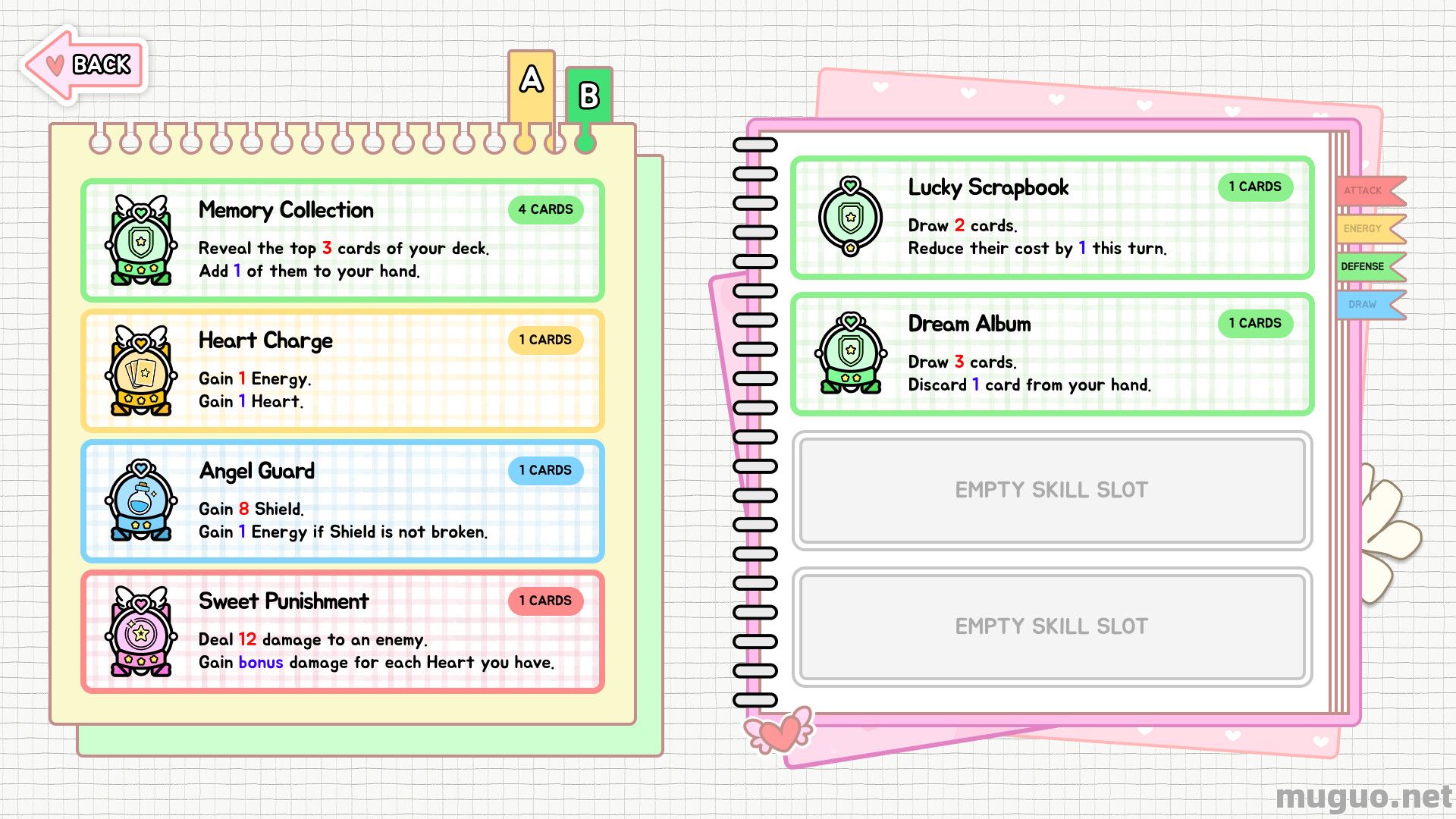Screen dimensions: 1456x819
Task: Click 'Gain 1 Heart.' text
Action: 250,402
